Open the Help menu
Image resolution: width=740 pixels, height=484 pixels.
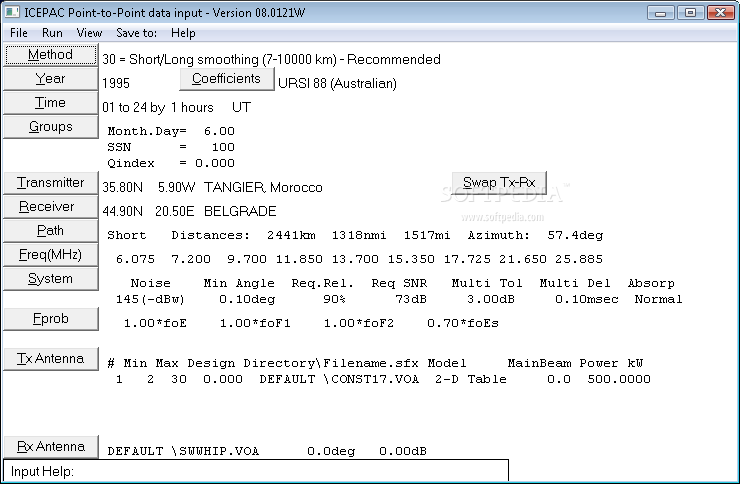tap(183, 33)
